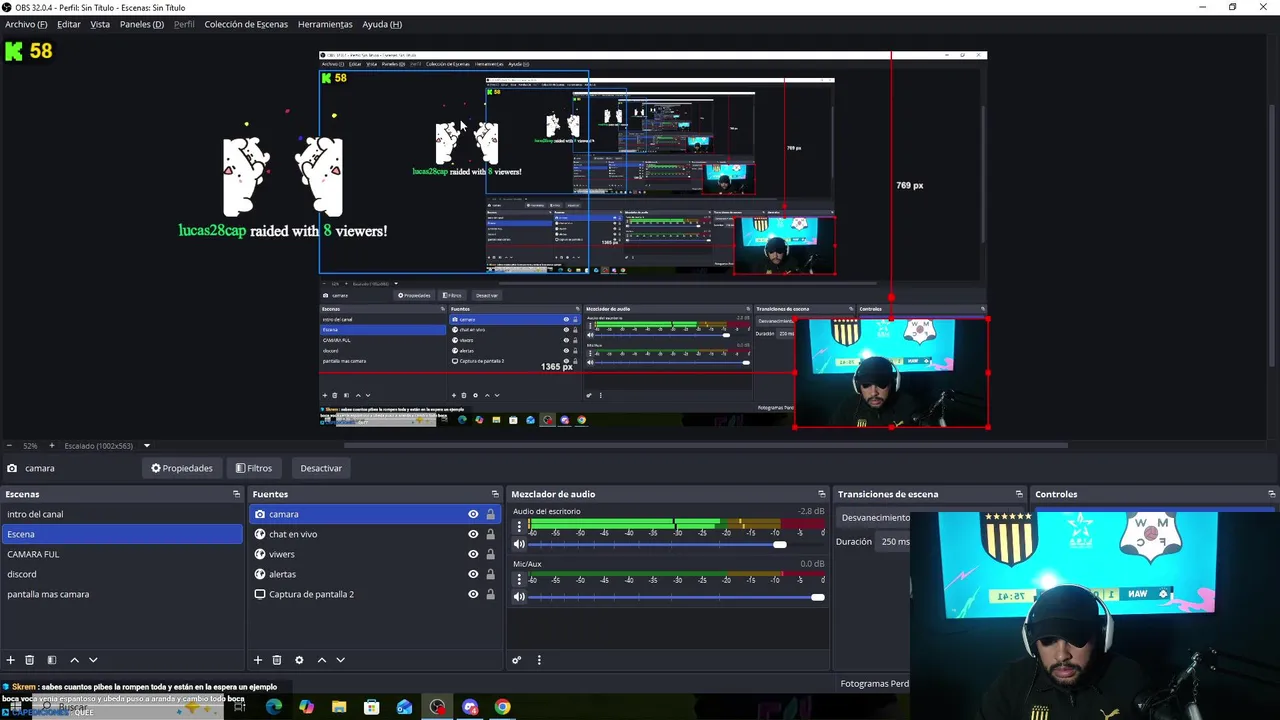
Task: Open the Archivo menu
Action: (26, 24)
